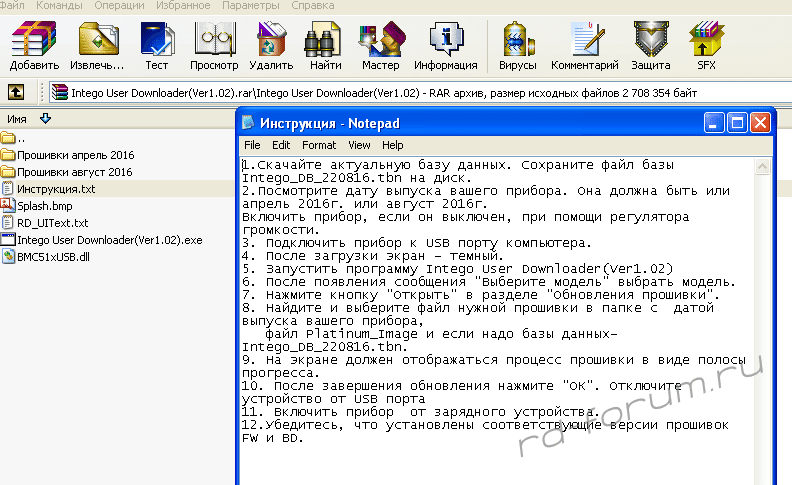Maximize the Инструкция Notepad window

[737, 123]
